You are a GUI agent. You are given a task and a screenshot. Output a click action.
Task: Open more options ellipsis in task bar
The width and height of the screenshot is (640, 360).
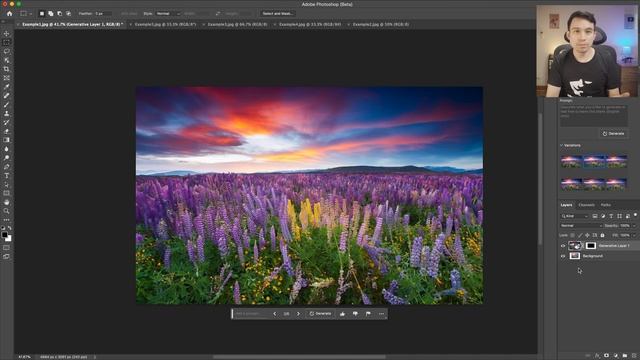pos(381,314)
